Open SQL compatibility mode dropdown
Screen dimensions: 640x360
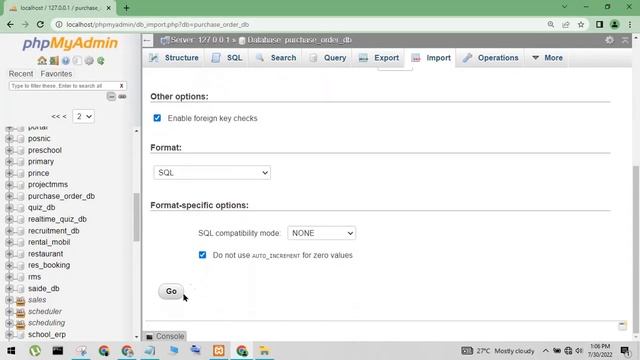[321, 233]
